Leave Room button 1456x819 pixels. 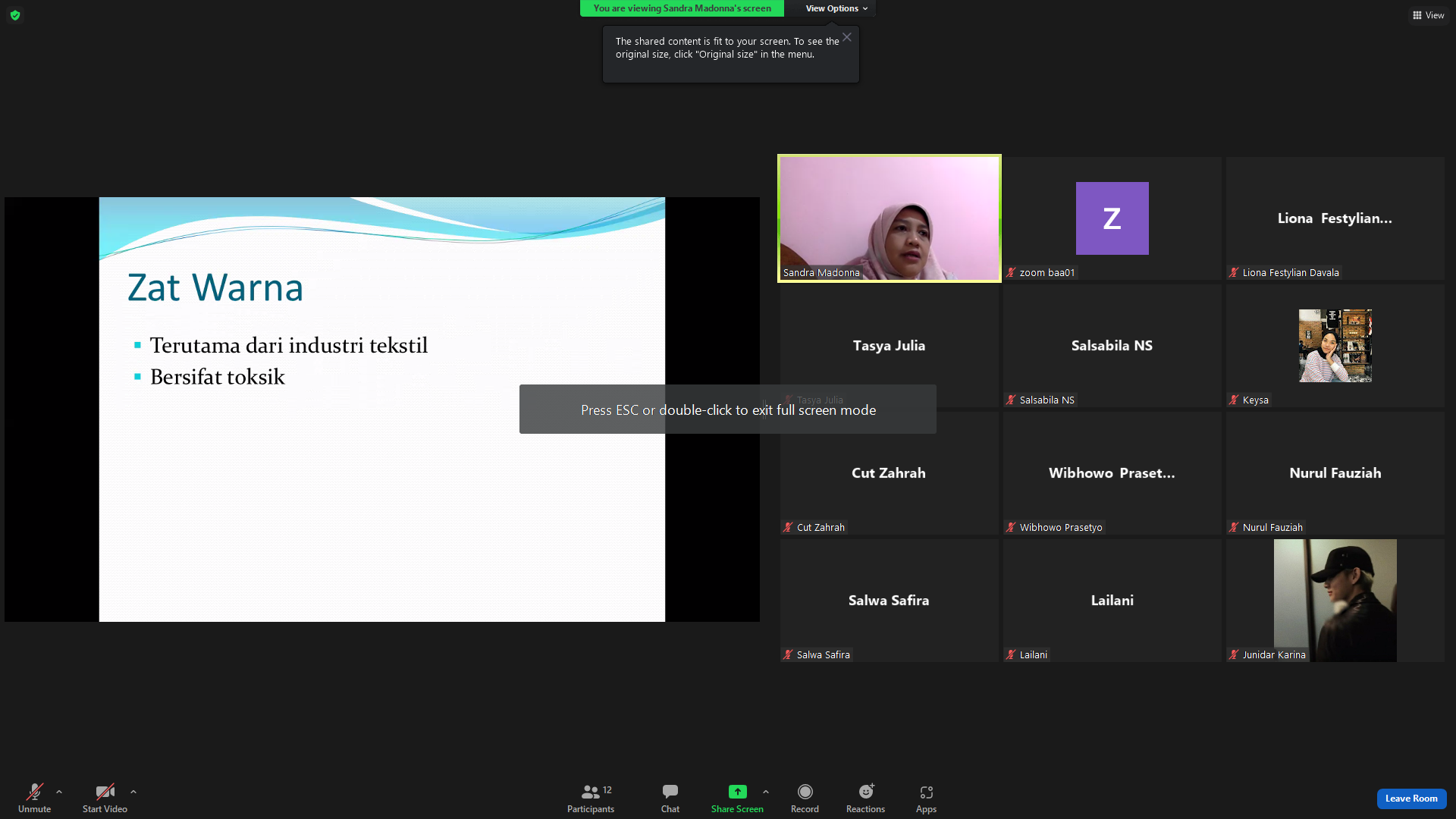(x=1411, y=799)
